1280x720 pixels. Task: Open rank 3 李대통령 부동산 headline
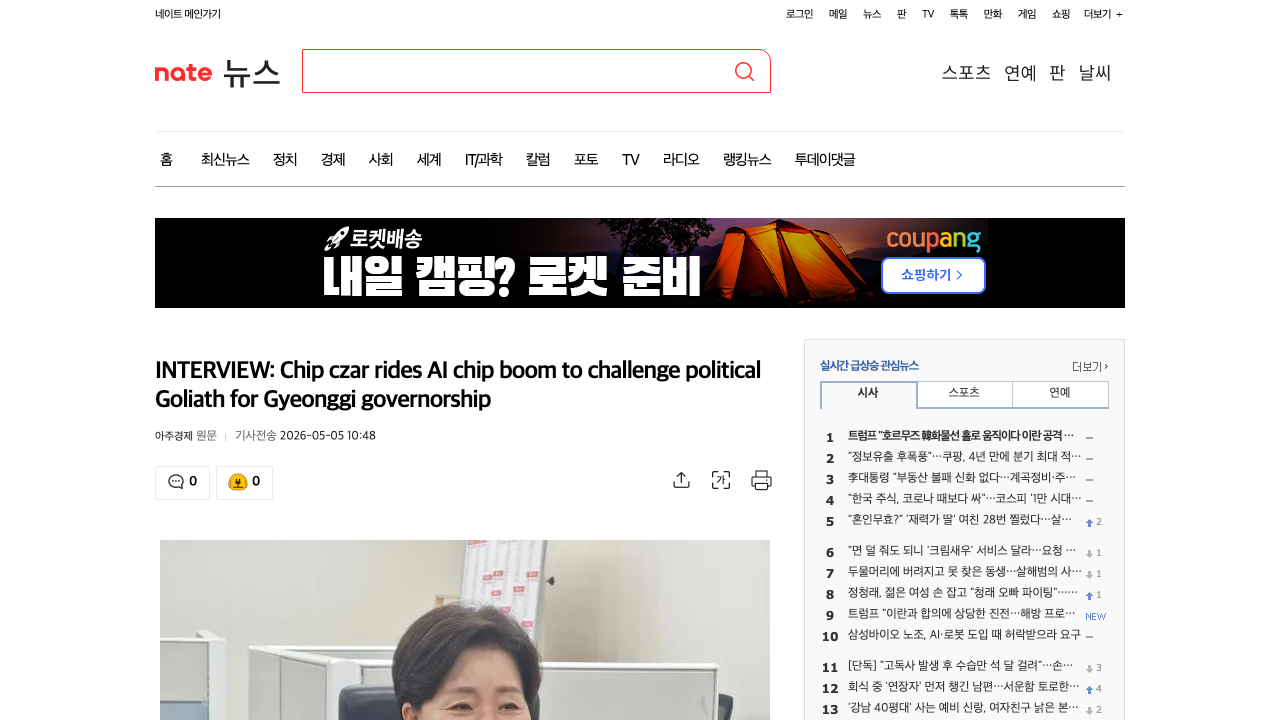pos(963,478)
